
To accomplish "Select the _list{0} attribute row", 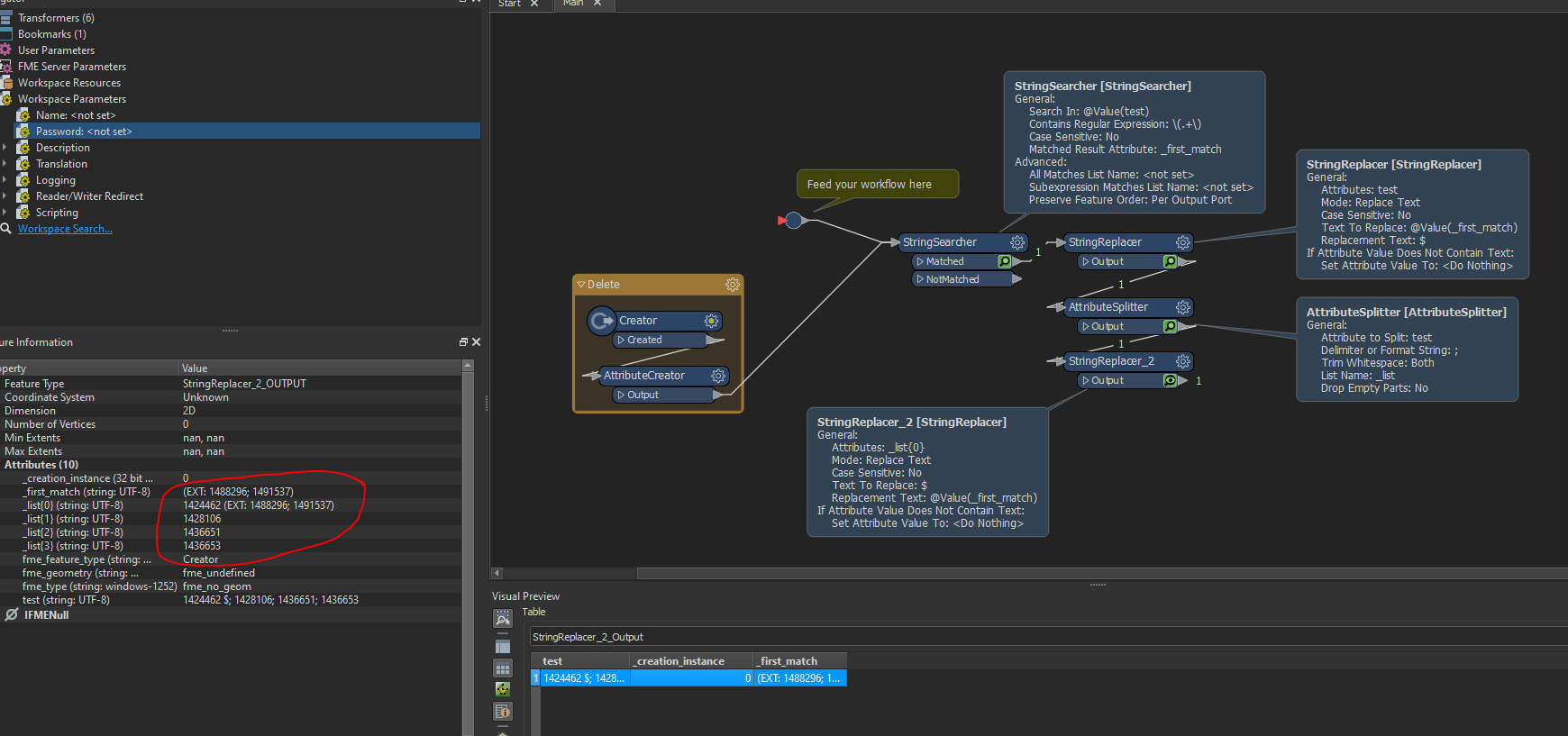I will pyautogui.click(x=232, y=505).
